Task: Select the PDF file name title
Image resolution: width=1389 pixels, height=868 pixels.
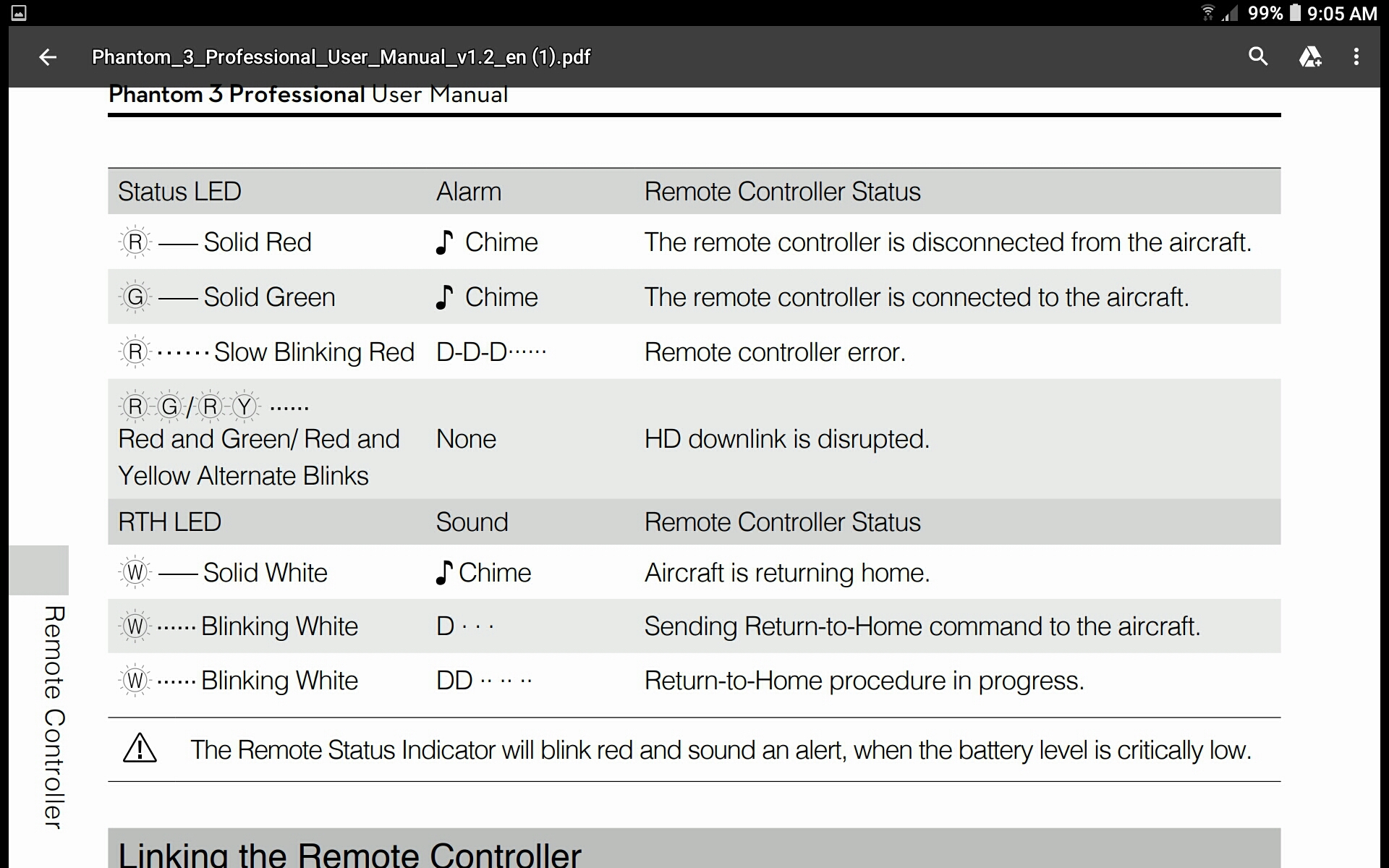Action: [341, 57]
